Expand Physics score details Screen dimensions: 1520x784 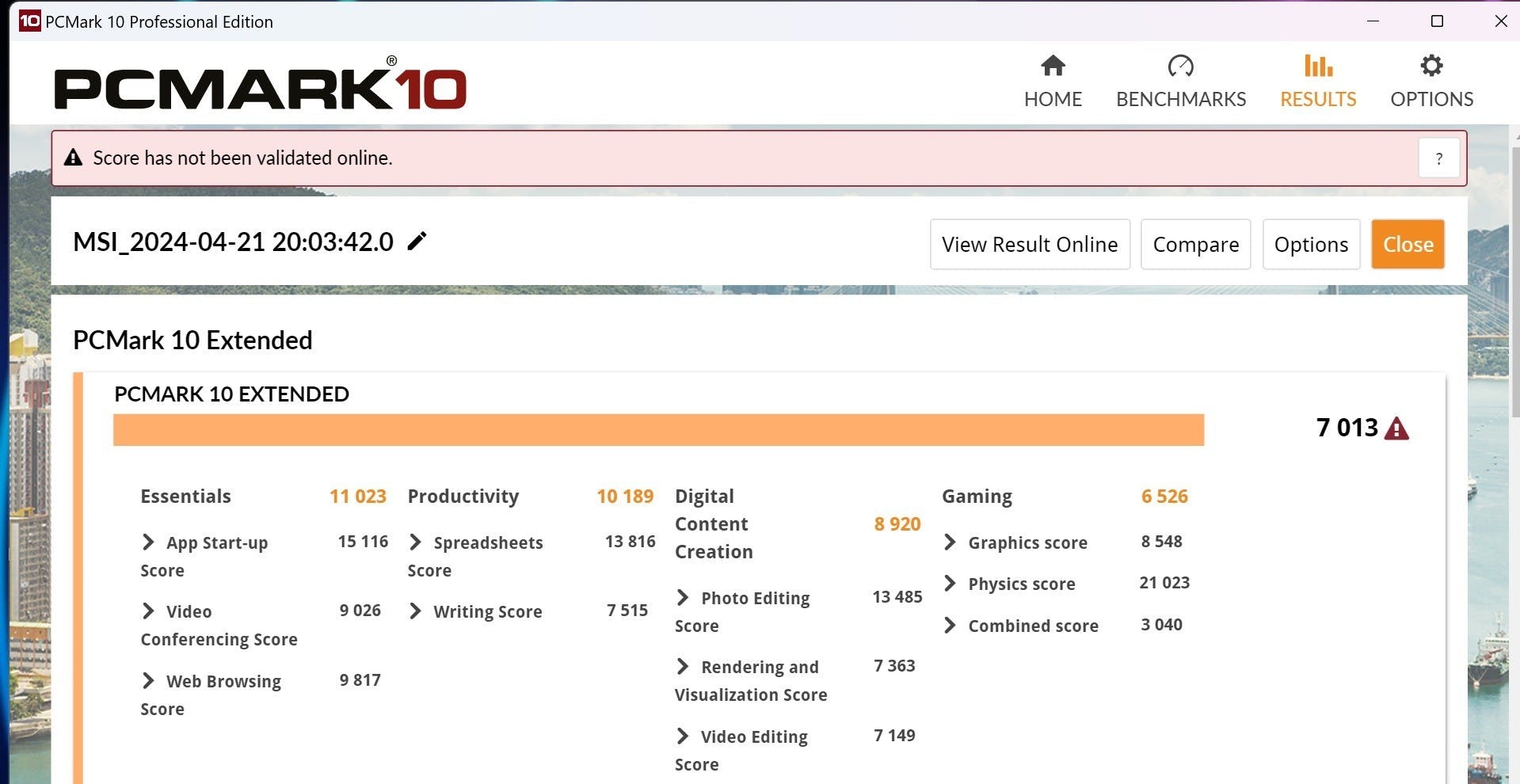tap(950, 584)
